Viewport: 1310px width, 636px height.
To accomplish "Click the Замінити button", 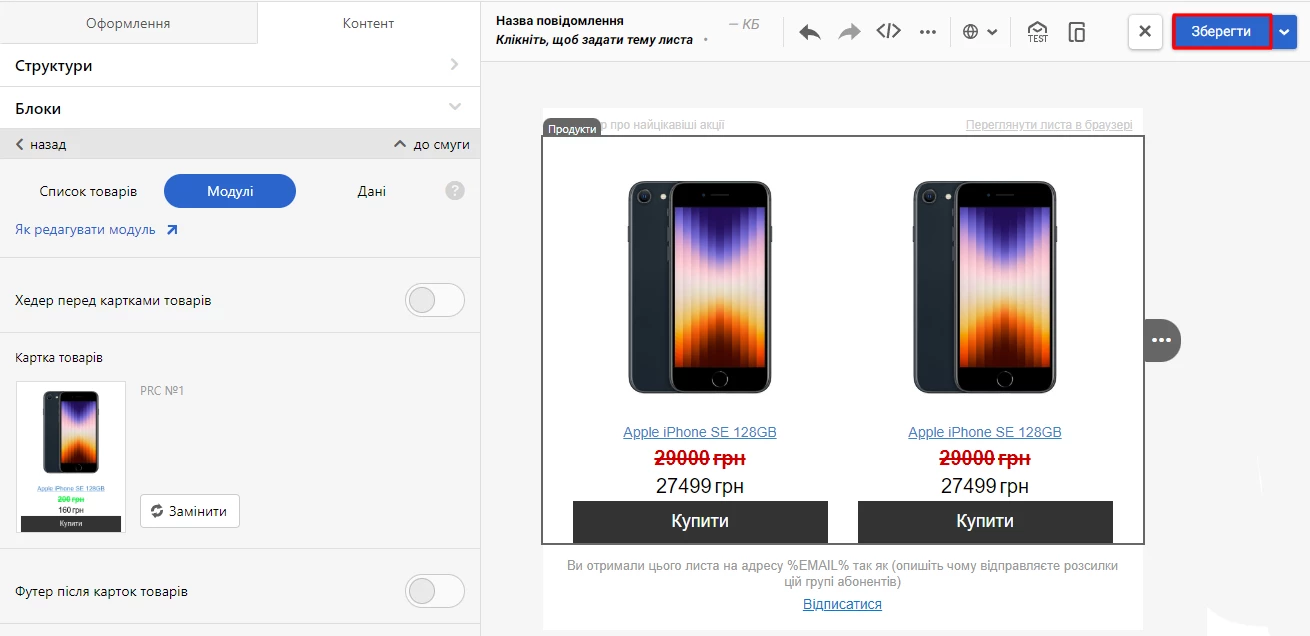I will [x=190, y=511].
